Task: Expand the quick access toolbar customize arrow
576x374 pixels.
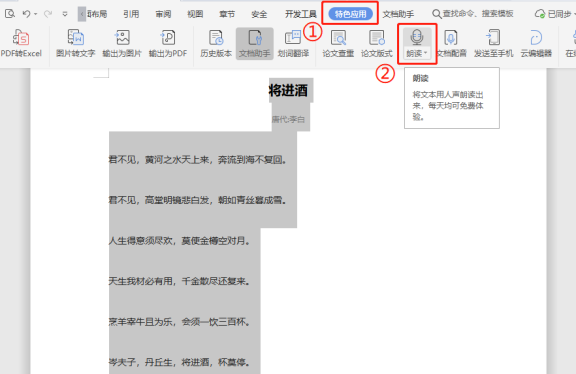Action: coord(65,14)
